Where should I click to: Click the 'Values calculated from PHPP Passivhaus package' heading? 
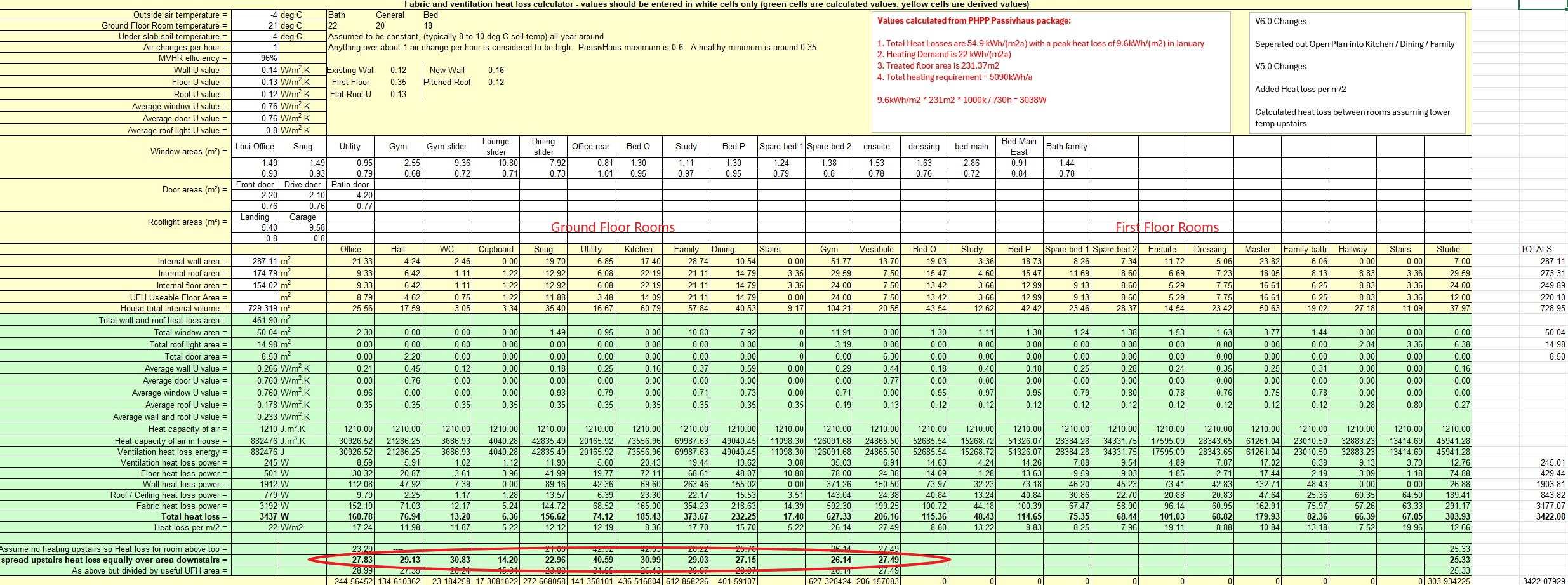(x=974, y=20)
